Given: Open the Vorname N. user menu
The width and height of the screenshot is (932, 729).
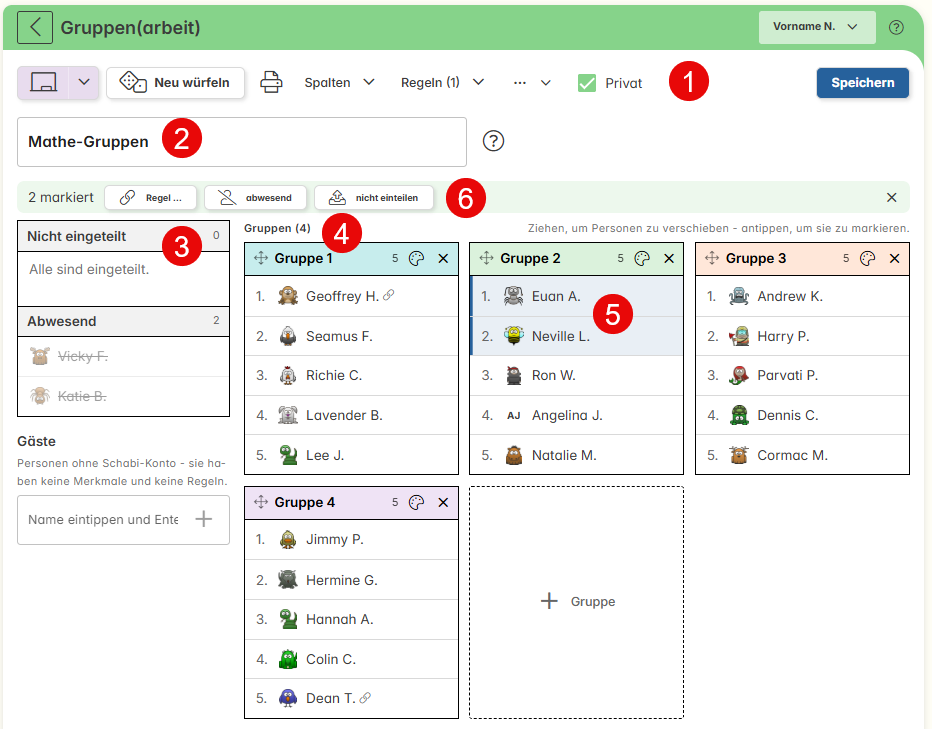Looking at the screenshot, I should [x=817, y=27].
